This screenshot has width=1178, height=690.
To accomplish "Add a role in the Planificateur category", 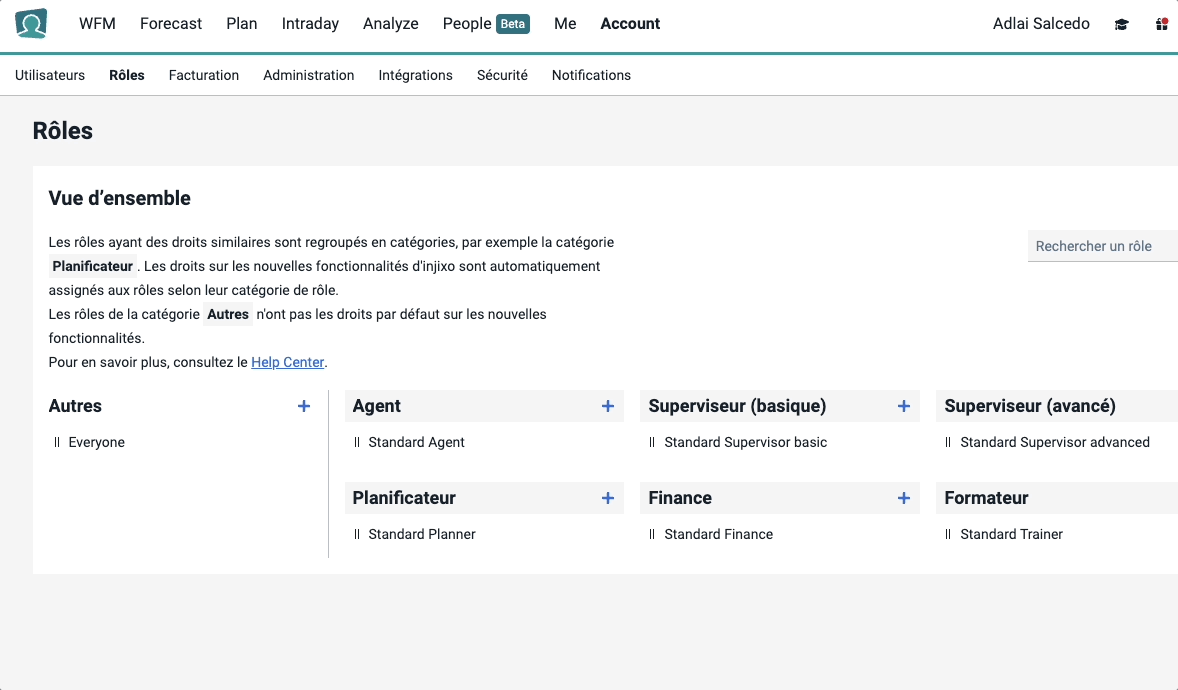I will click(x=607, y=497).
